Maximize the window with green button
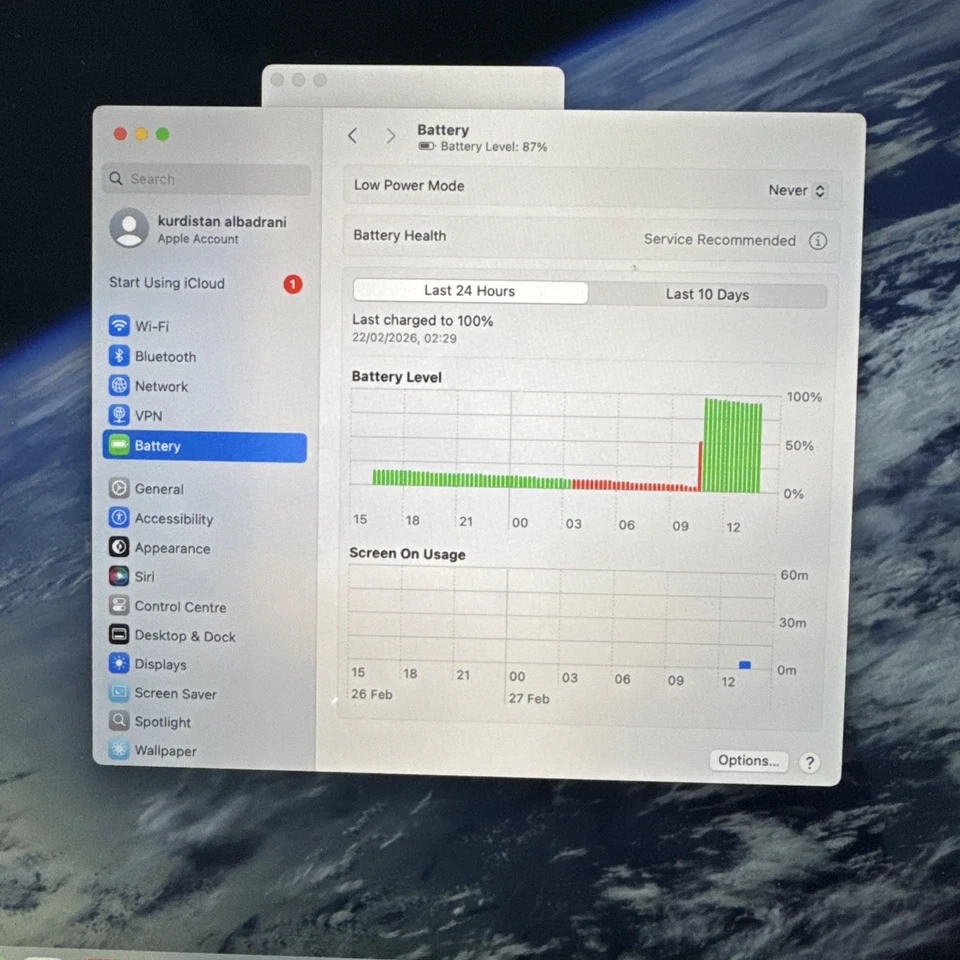 pos(163,134)
